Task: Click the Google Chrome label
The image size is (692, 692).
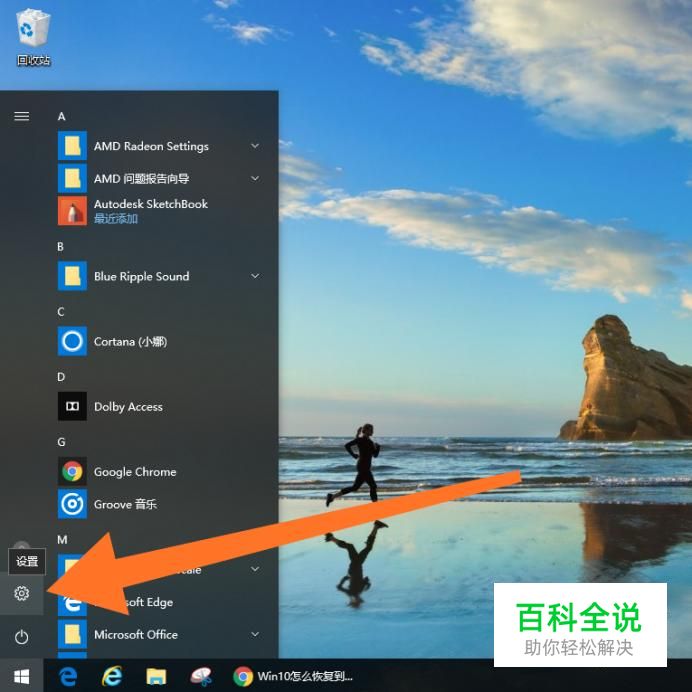Action: click(135, 472)
